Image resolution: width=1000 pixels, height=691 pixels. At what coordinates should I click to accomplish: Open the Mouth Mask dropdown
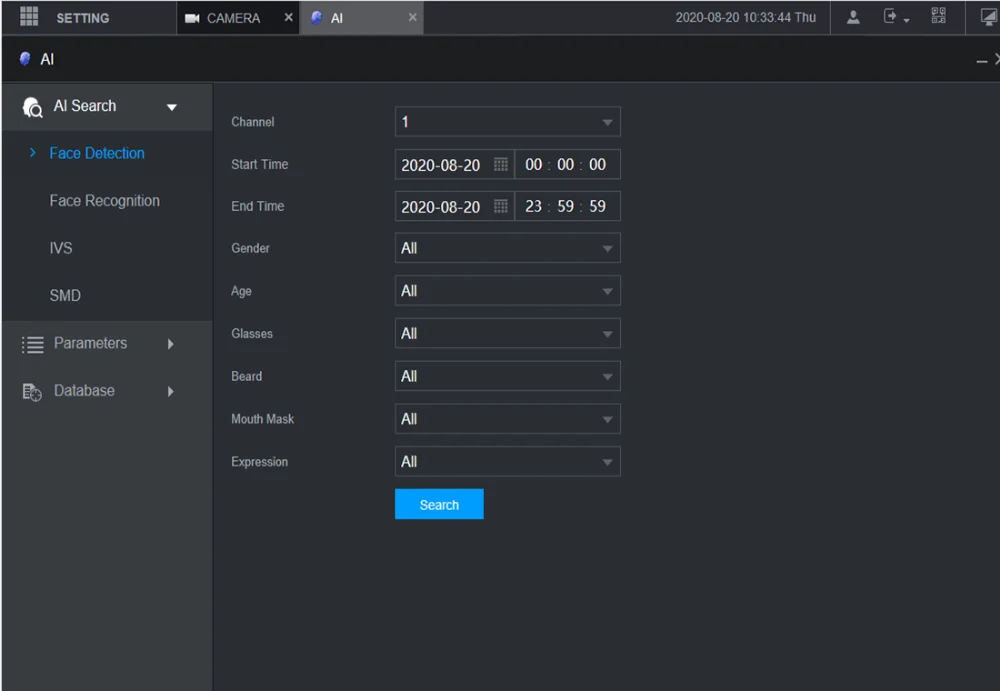click(x=508, y=419)
